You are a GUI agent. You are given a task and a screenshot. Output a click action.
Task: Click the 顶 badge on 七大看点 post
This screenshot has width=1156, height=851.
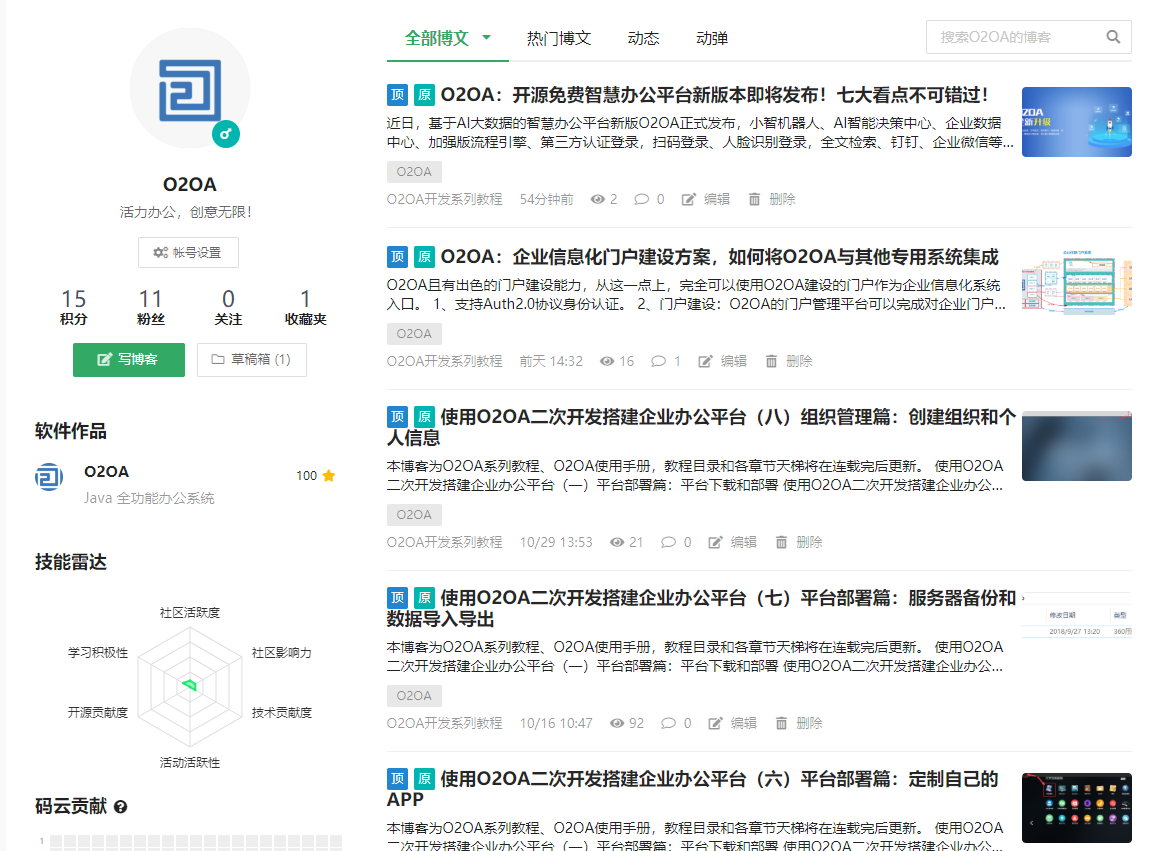397,94
